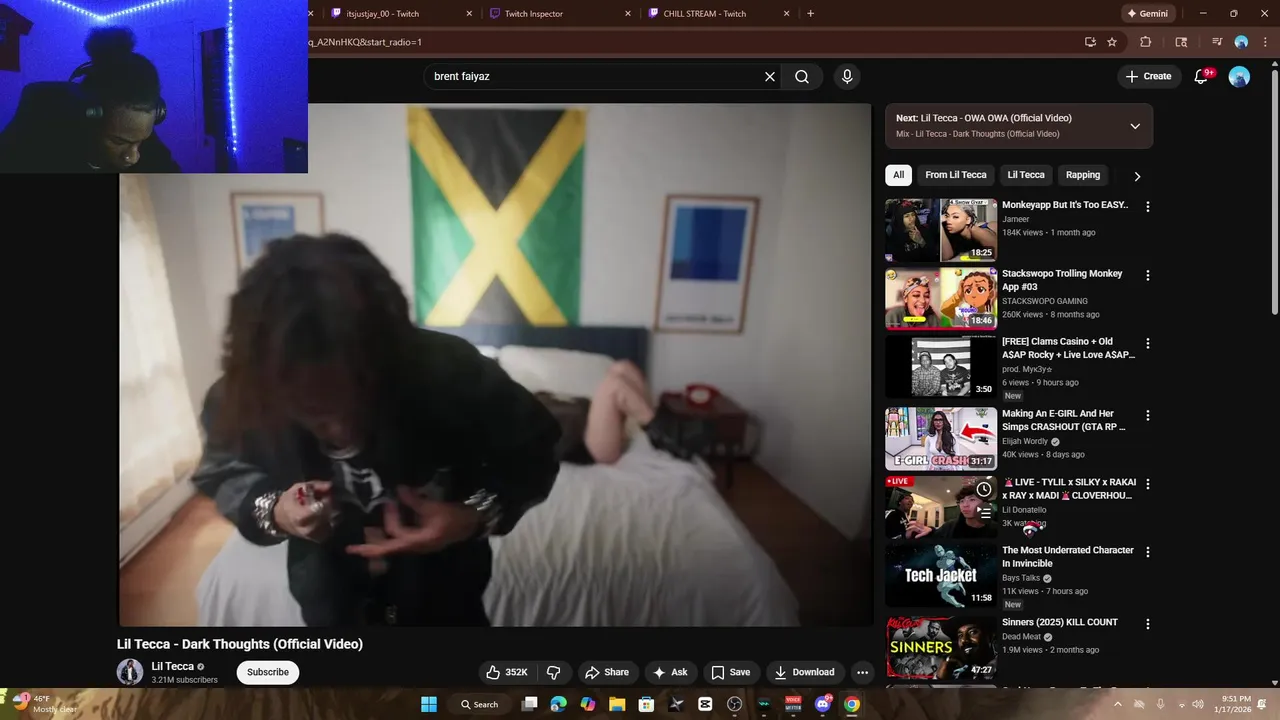Screen dimensions: 1280x720
Task: Open more actions ellipsis under the video
Action: click(862, 672)
